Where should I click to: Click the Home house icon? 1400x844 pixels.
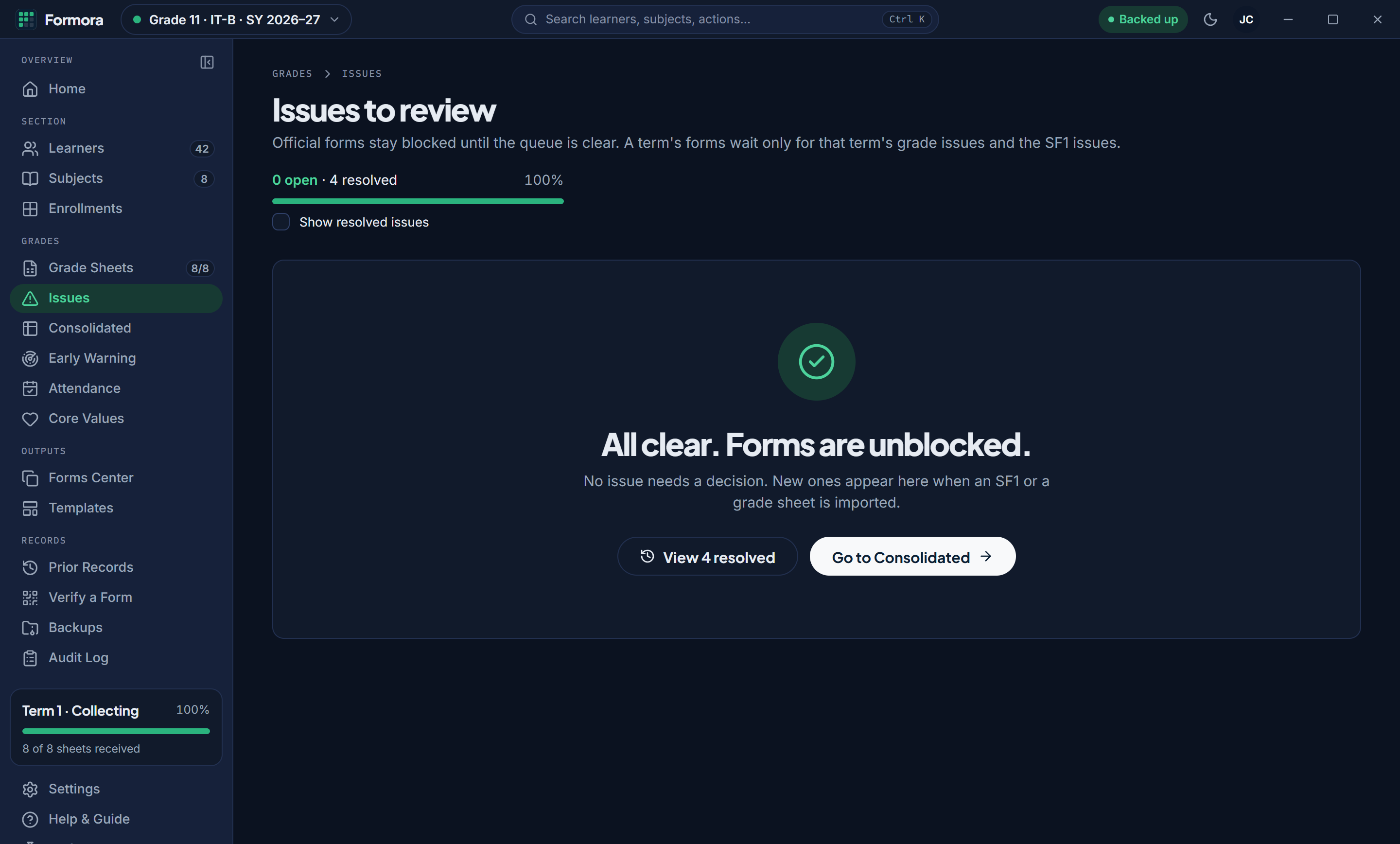point(30,89)
